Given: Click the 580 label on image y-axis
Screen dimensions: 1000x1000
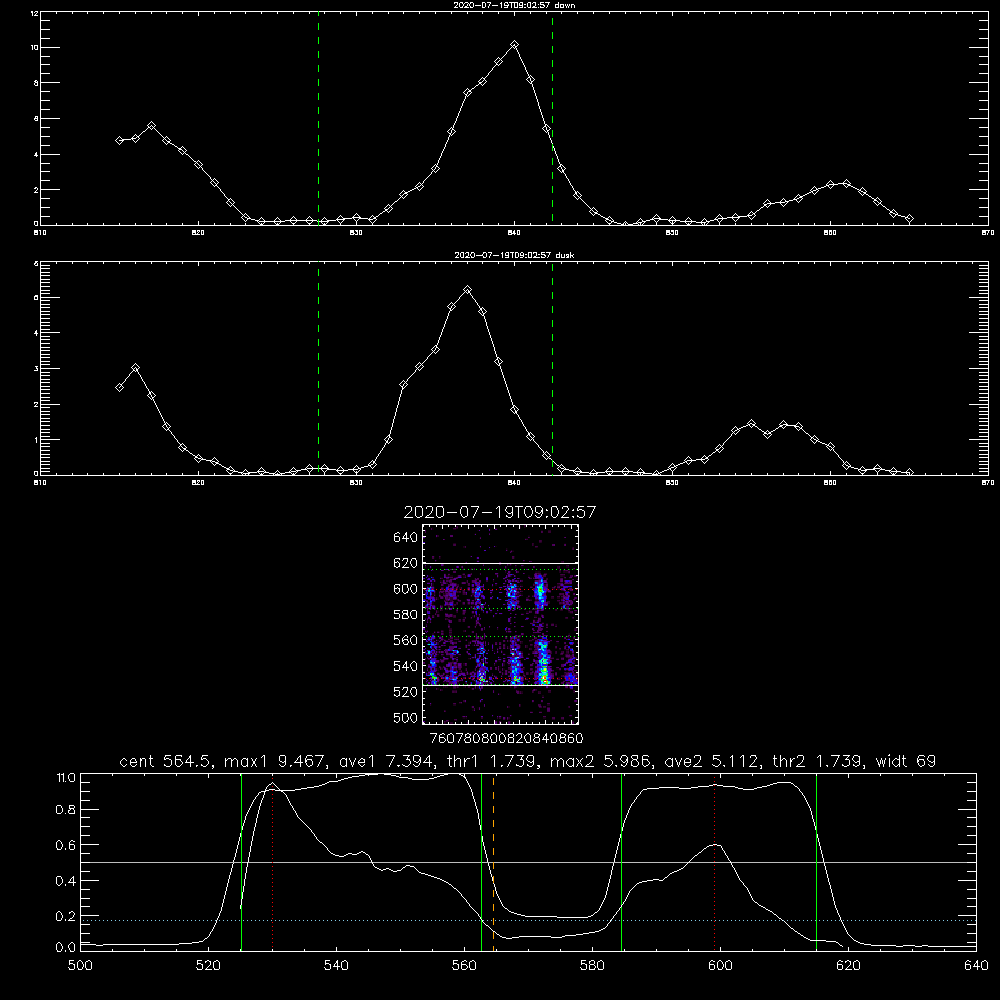Looking at the screenshot, I should [406, 614].
